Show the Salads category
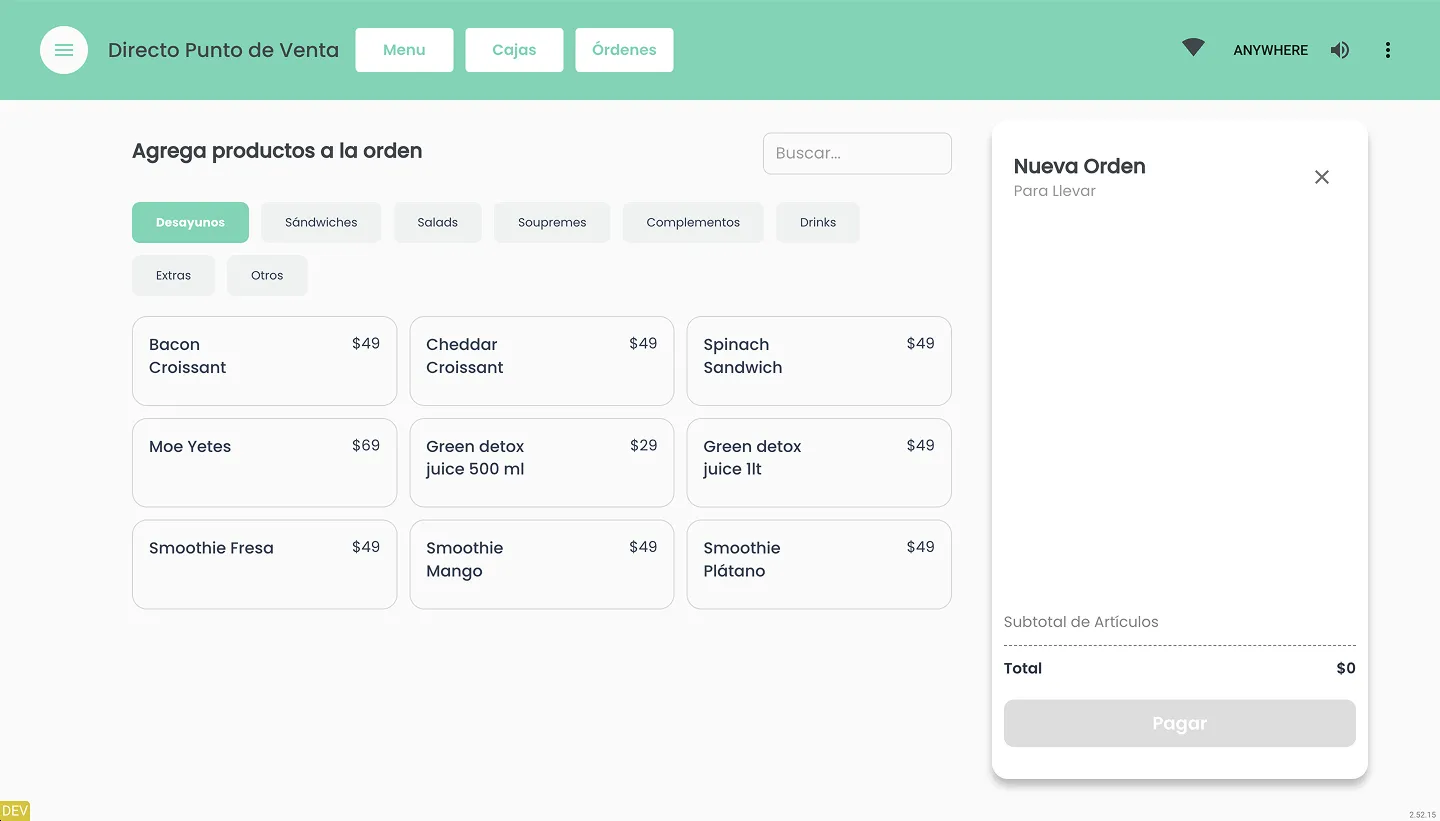The width and height of the screenshot is (1440, 821). tap(437, 222)
